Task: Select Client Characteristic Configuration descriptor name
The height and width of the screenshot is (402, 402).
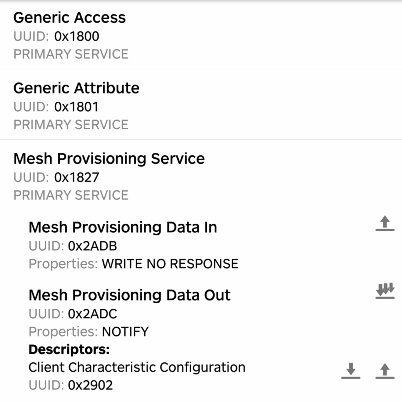Action: (137, 367)
